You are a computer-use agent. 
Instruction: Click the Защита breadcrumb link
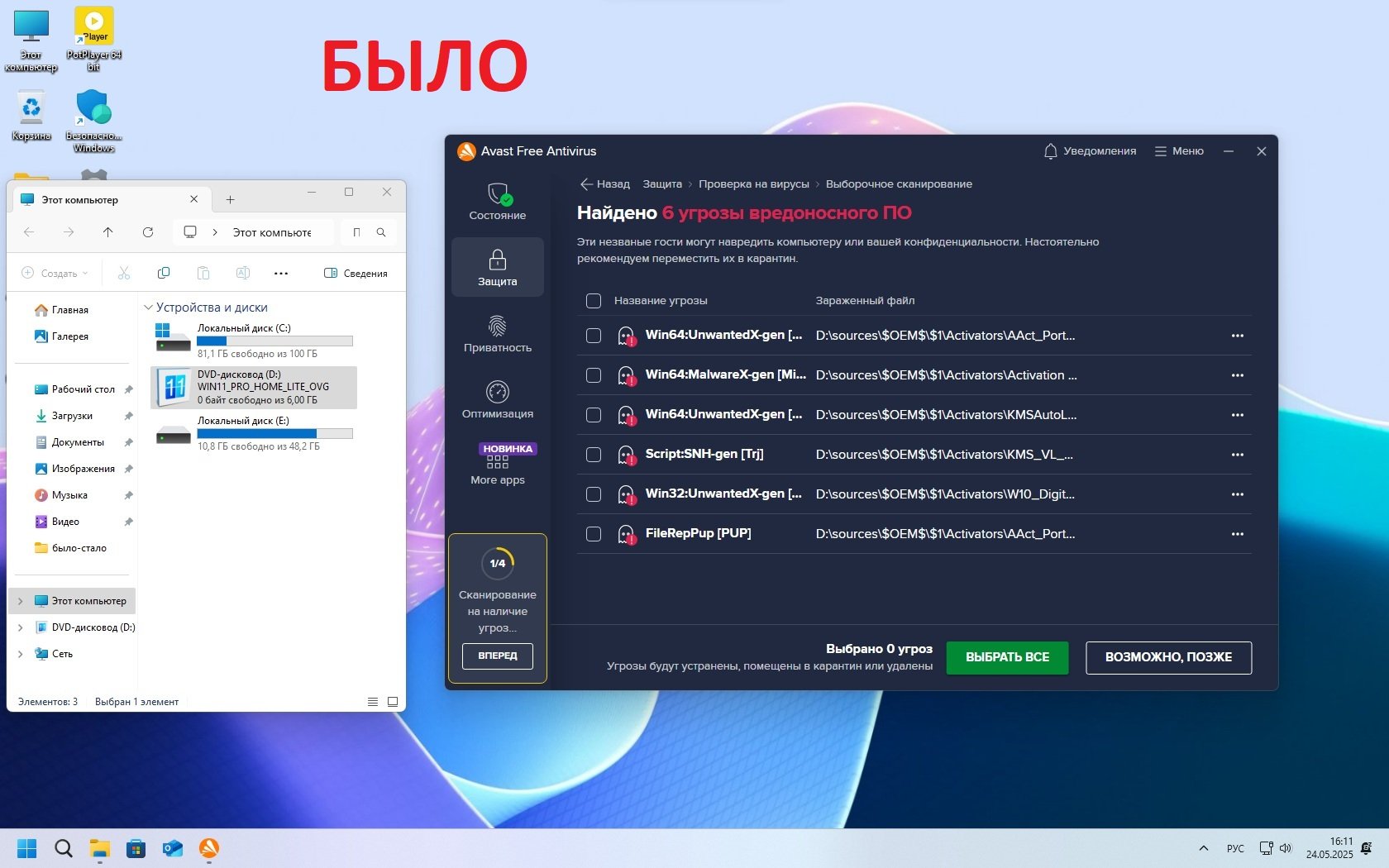[x=662, y=184]
